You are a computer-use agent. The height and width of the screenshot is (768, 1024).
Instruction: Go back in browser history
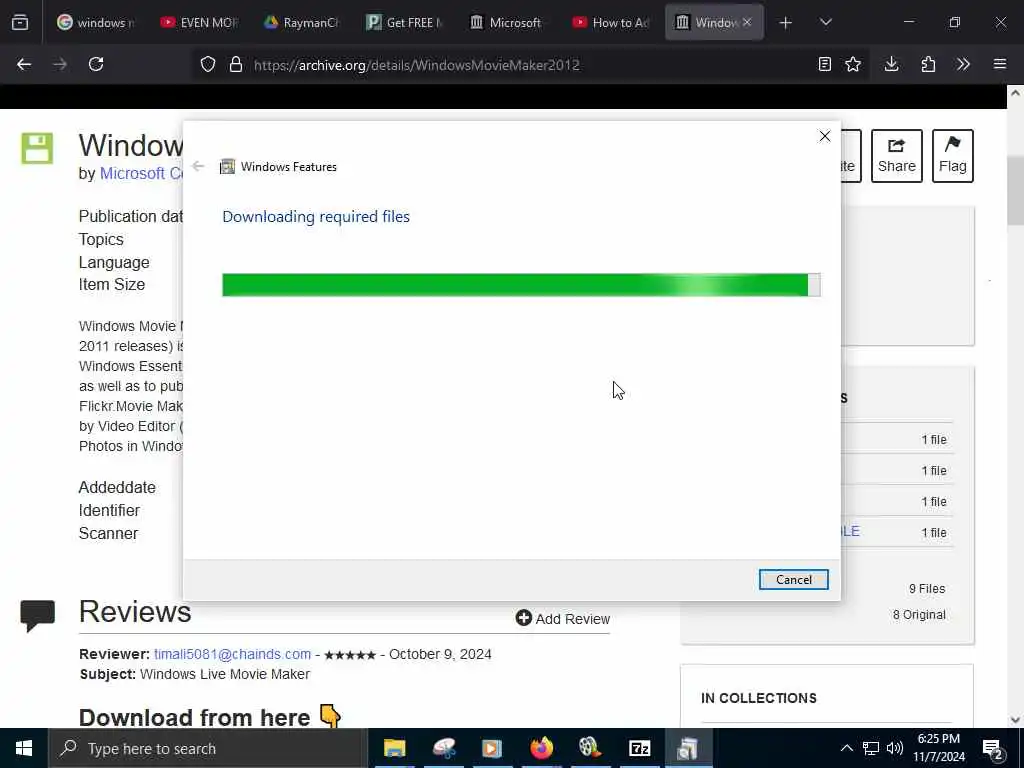24,64
